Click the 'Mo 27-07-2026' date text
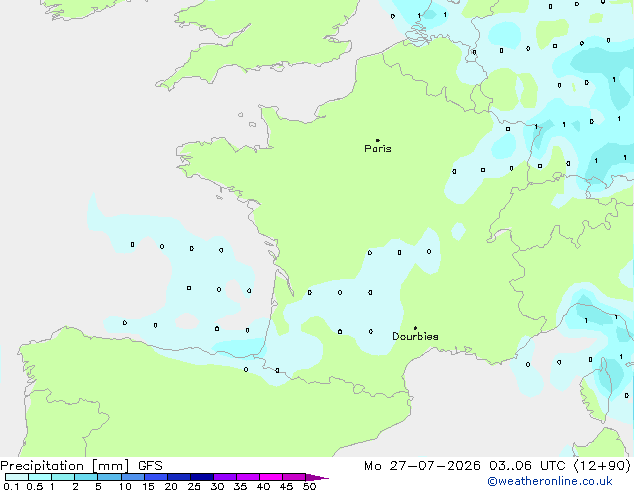The width and height of the screenshot is (634, 490). coord(423,466)
